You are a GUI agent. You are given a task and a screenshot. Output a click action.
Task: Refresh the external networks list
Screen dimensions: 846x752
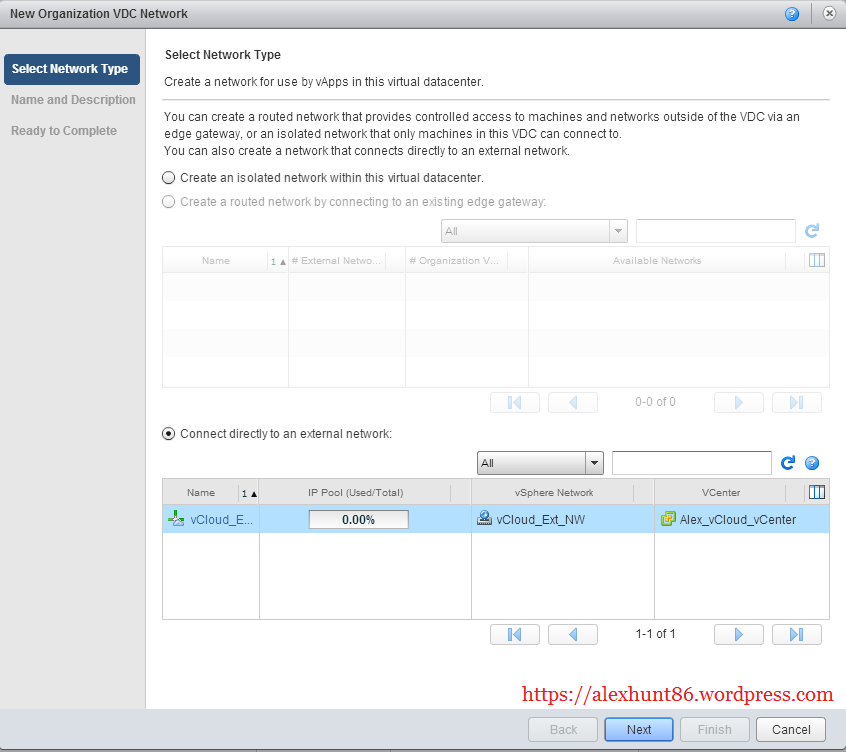(788, 463)
